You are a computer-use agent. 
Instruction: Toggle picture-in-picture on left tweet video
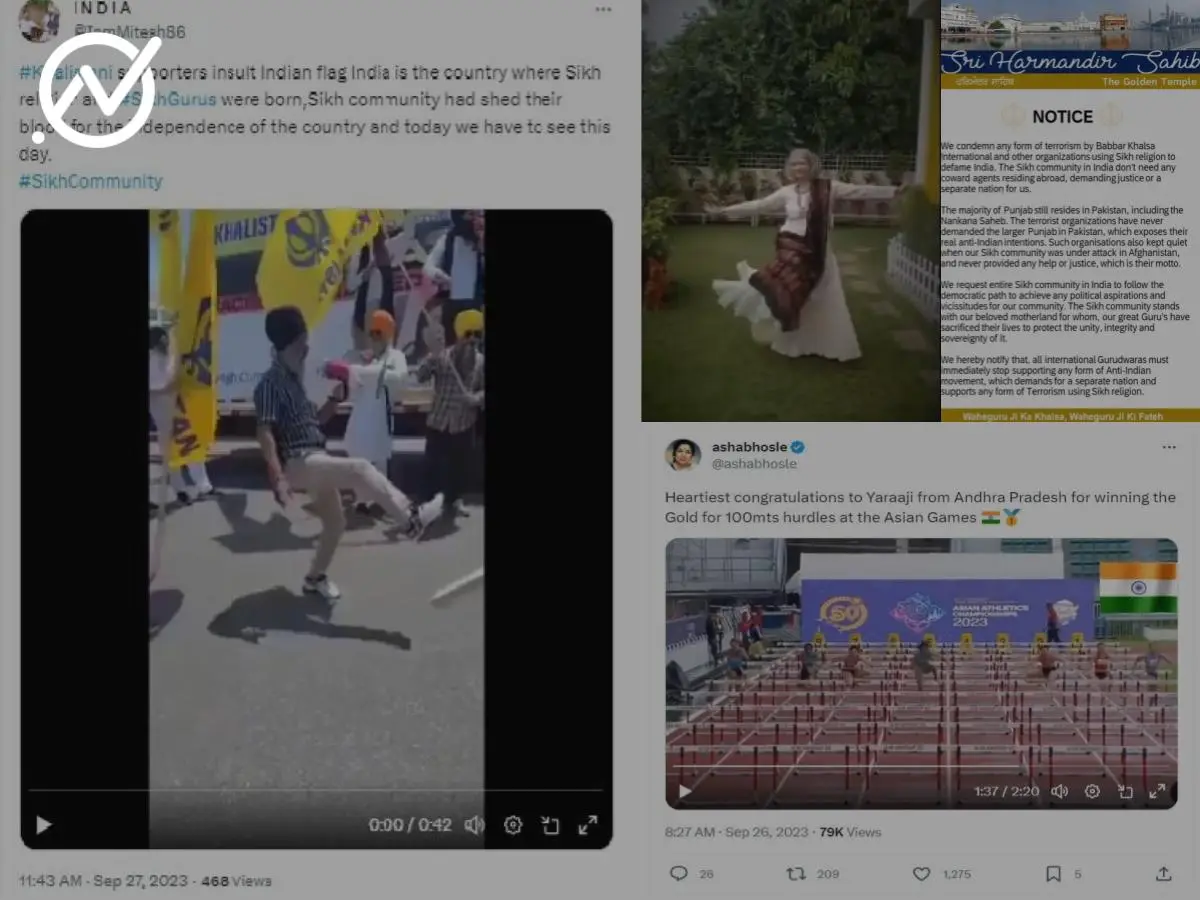point(550,825)
